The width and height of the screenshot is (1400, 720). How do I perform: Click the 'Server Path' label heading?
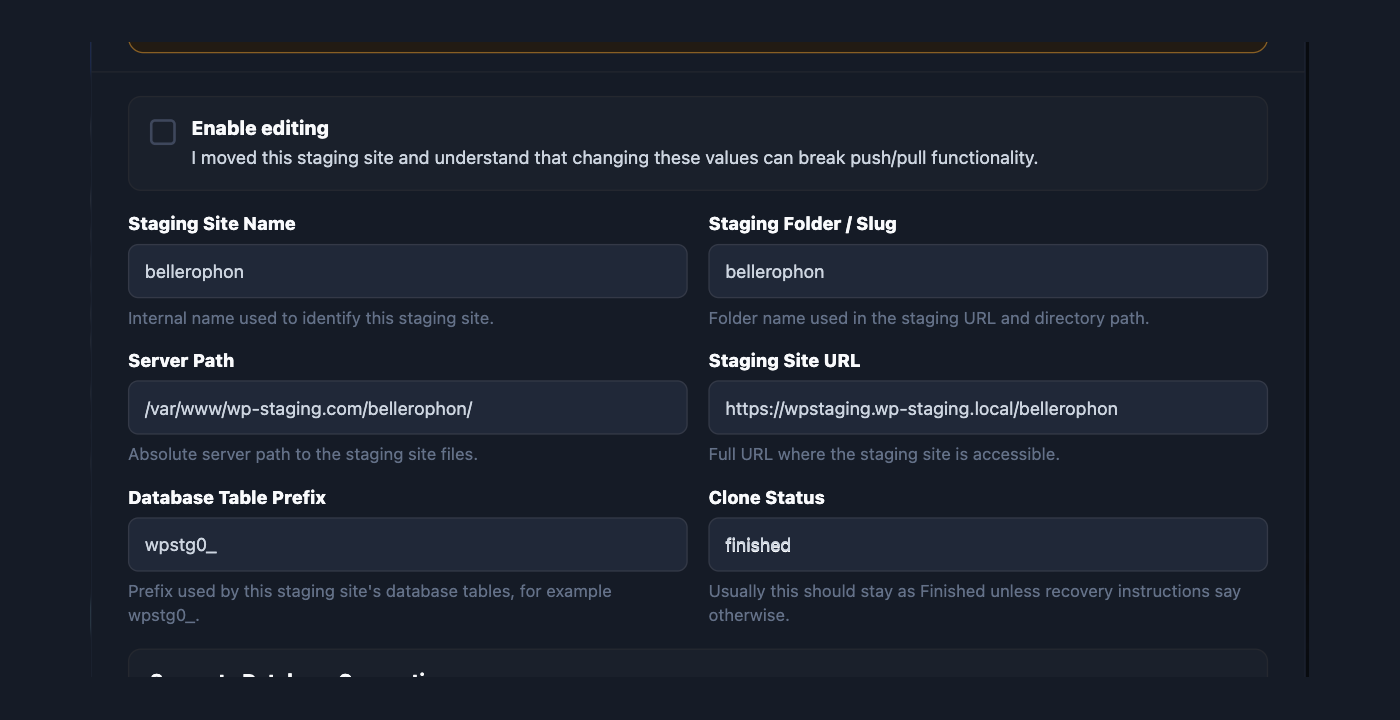tap(181, 361)
